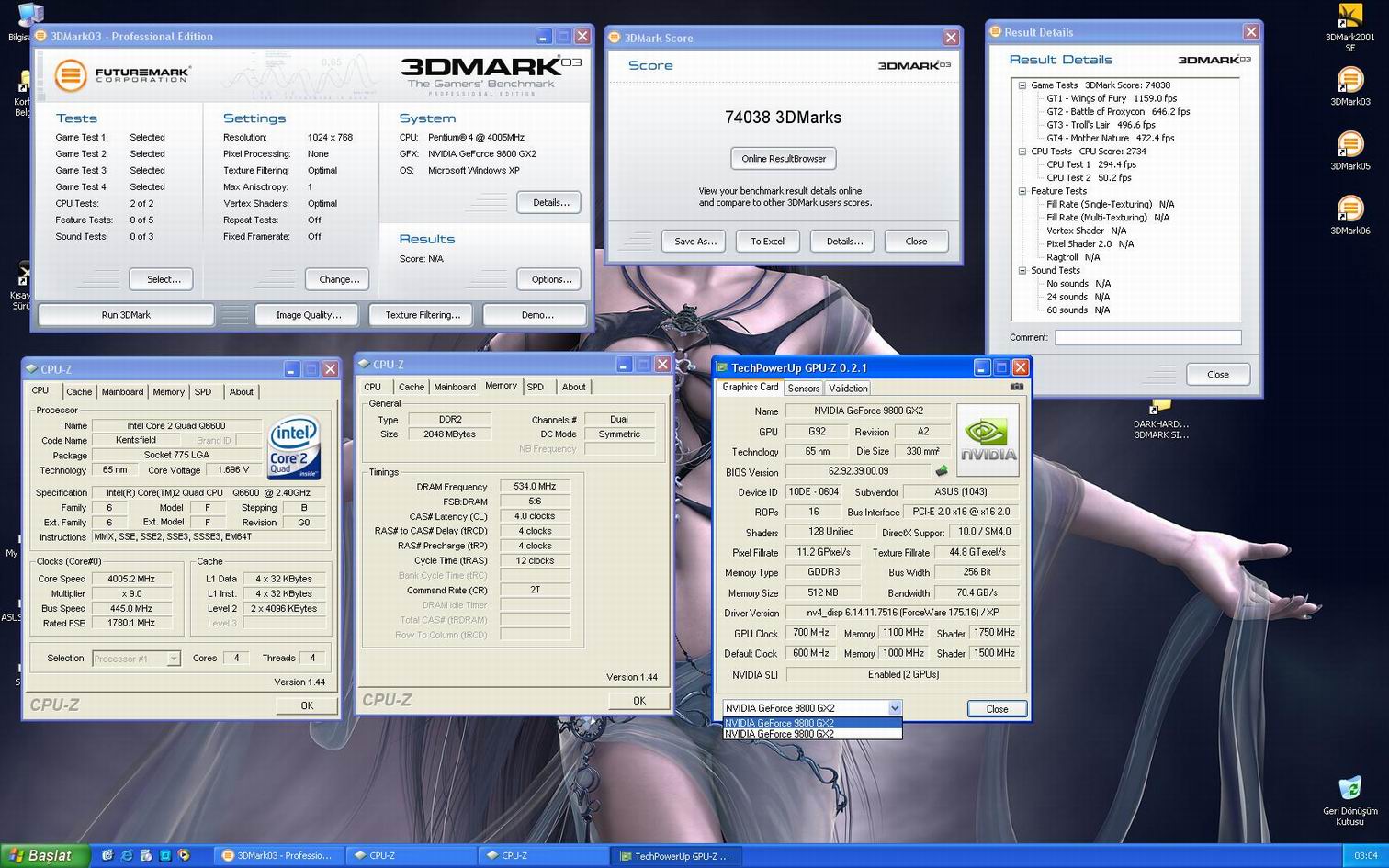
Task: Click the Intel Core 2 Quad logo in CPU-Z
Action: (x=294, y=446)
